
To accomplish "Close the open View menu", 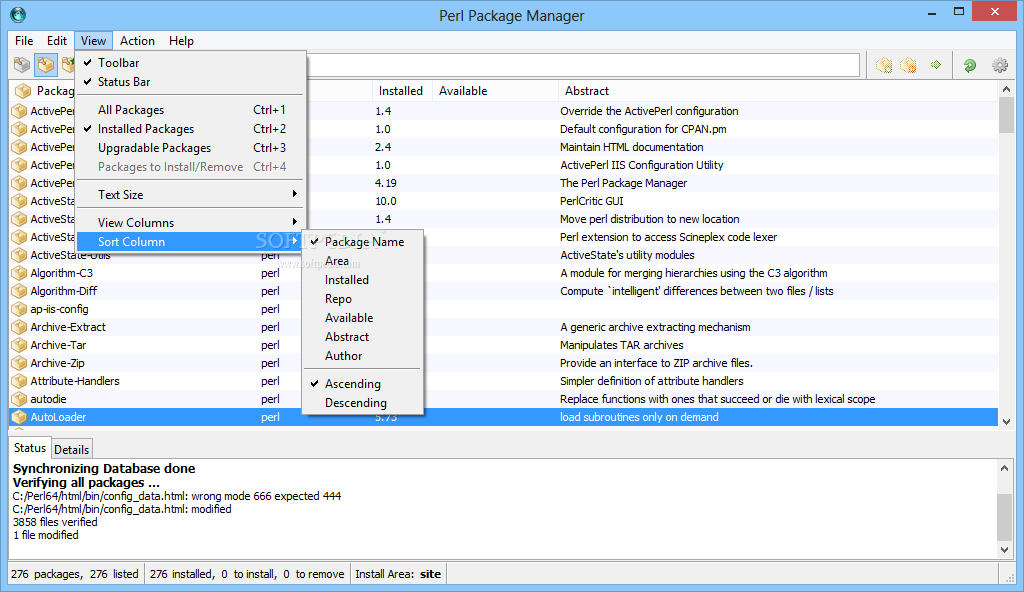I will click(x=93, y=41).
